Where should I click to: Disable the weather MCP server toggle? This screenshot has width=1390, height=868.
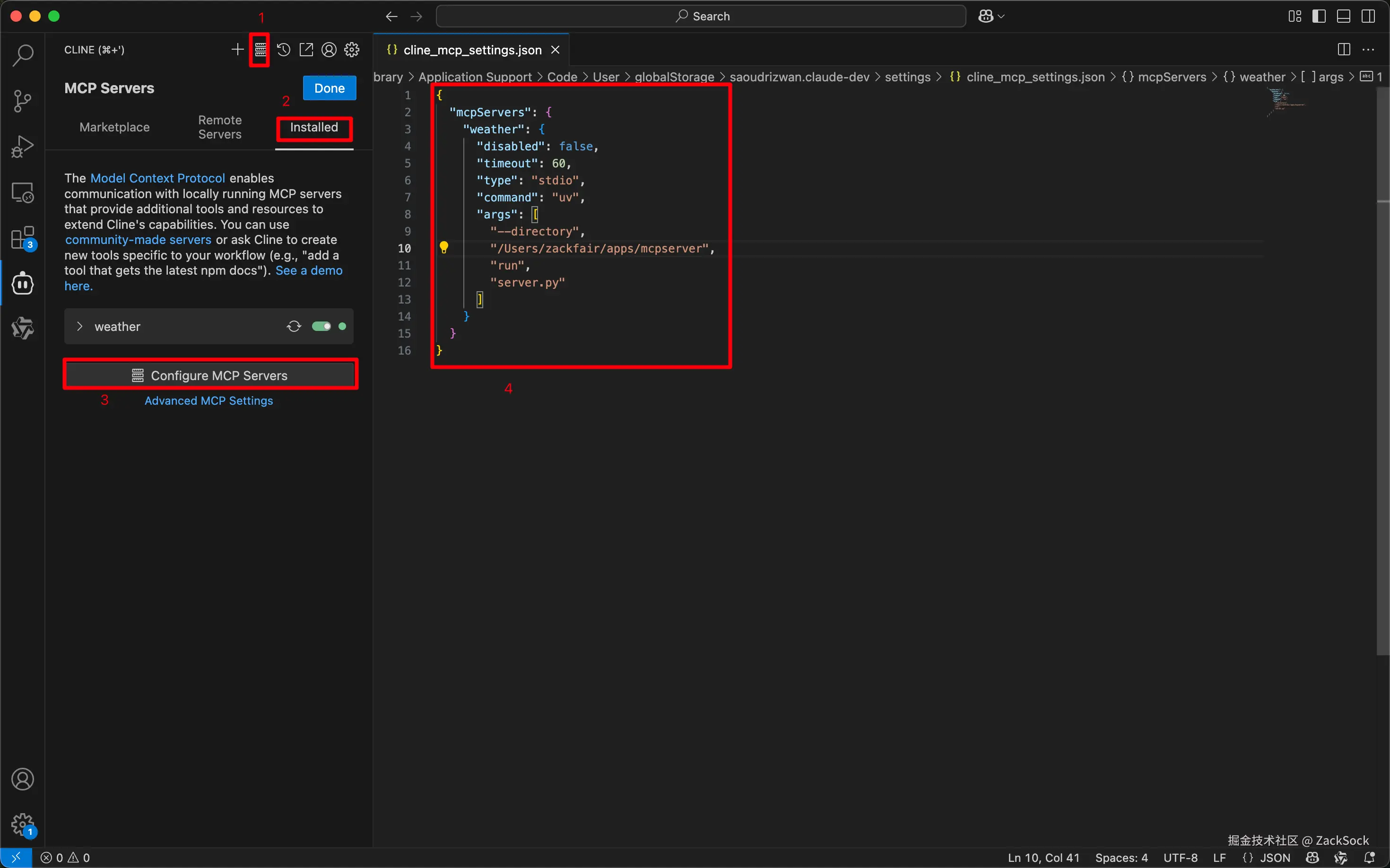321,327
